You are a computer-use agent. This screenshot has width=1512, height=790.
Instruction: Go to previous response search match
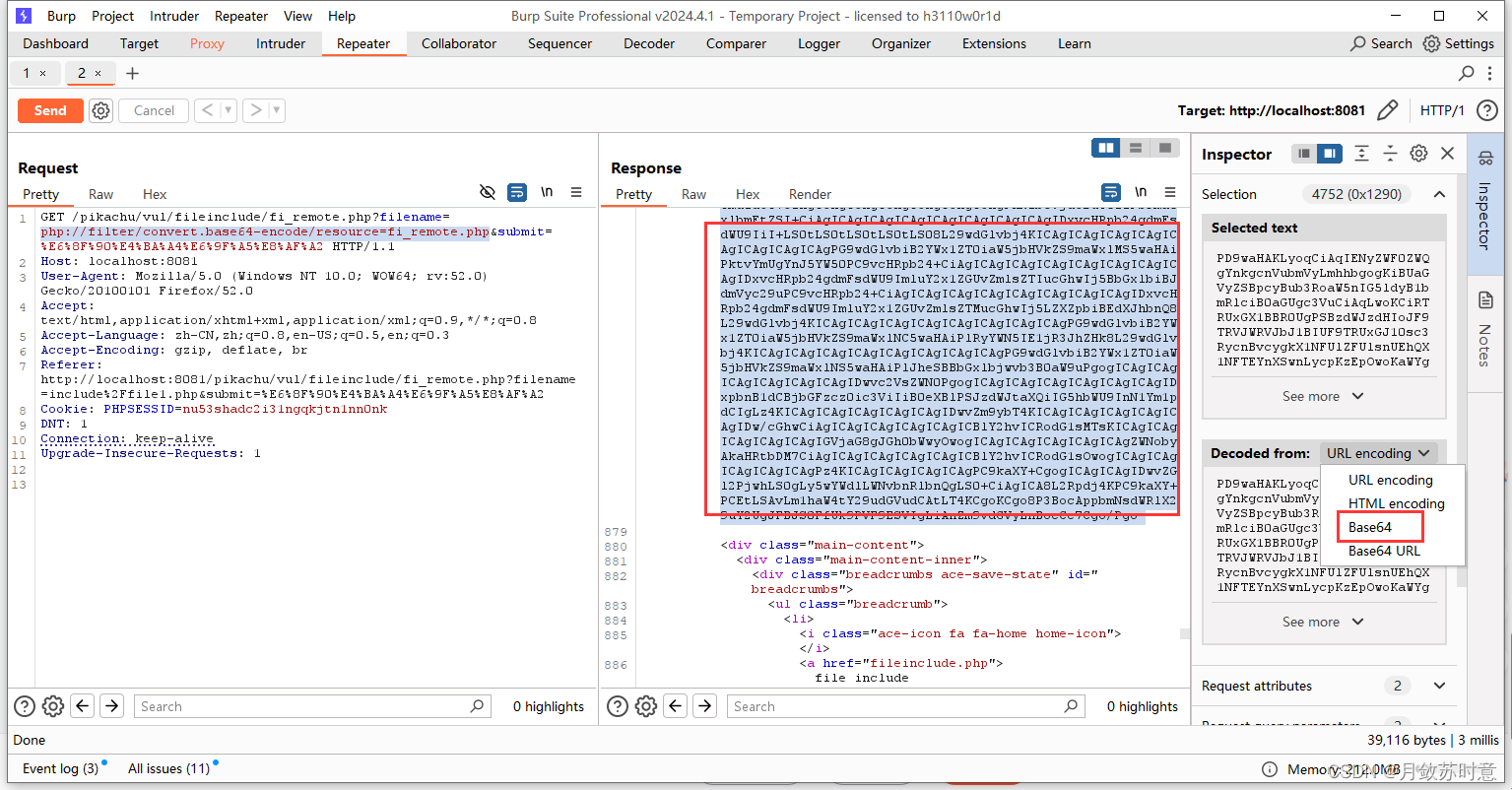pyautogui.click(x=676, y=705)
